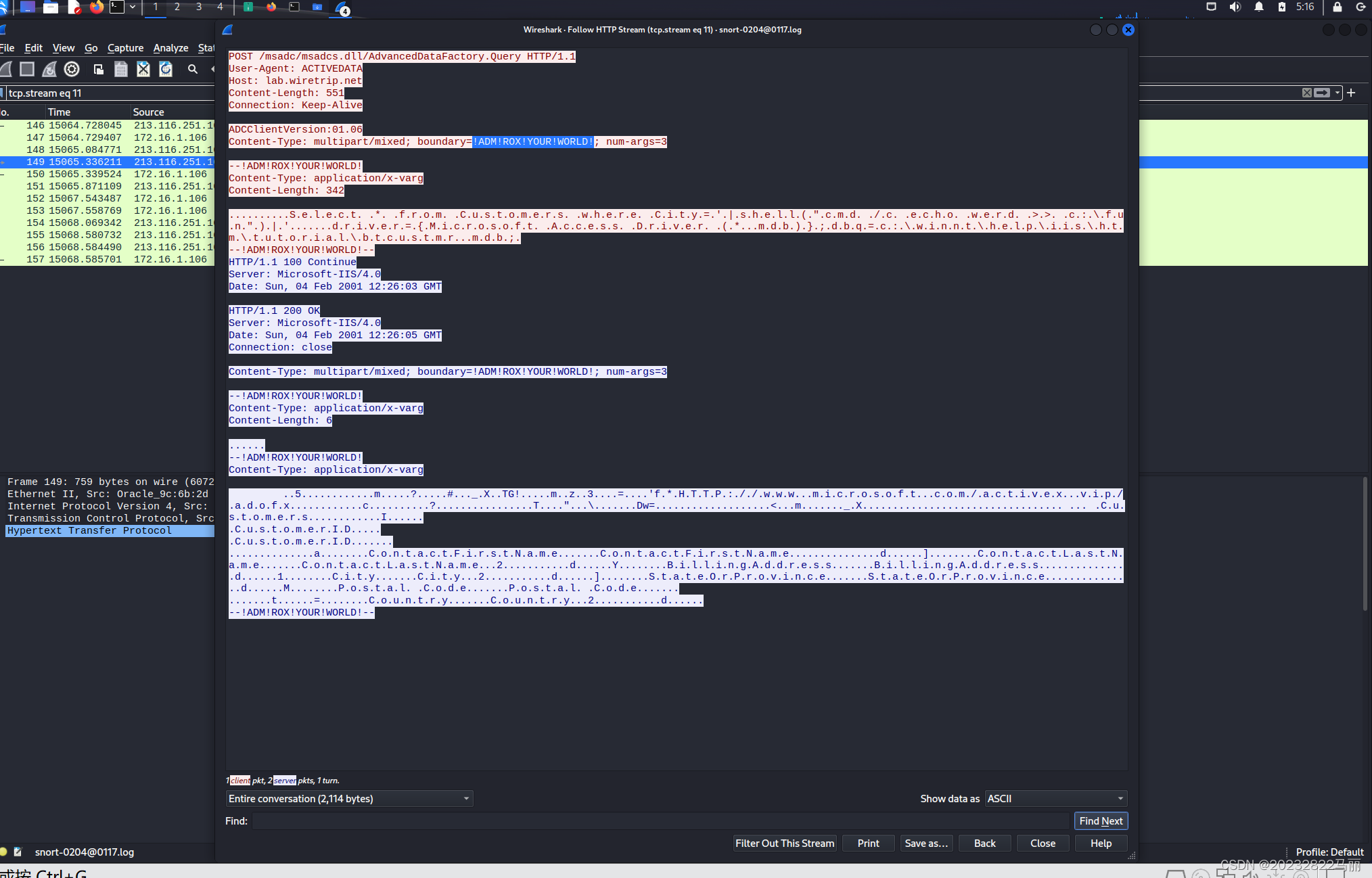The height and width of the screenshot is (878, 1372).
Task: Click capture file properties icon in status bar
Action: (18, 852)
